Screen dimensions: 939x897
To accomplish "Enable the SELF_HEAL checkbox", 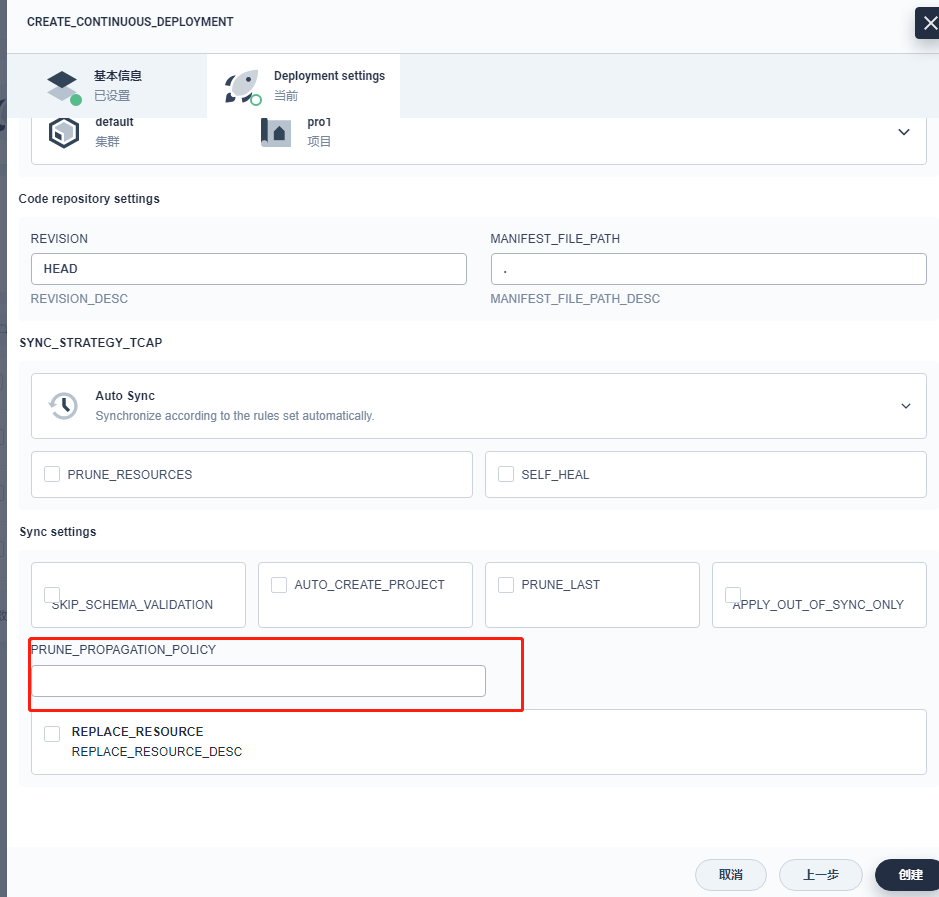I will click(506, 473).
